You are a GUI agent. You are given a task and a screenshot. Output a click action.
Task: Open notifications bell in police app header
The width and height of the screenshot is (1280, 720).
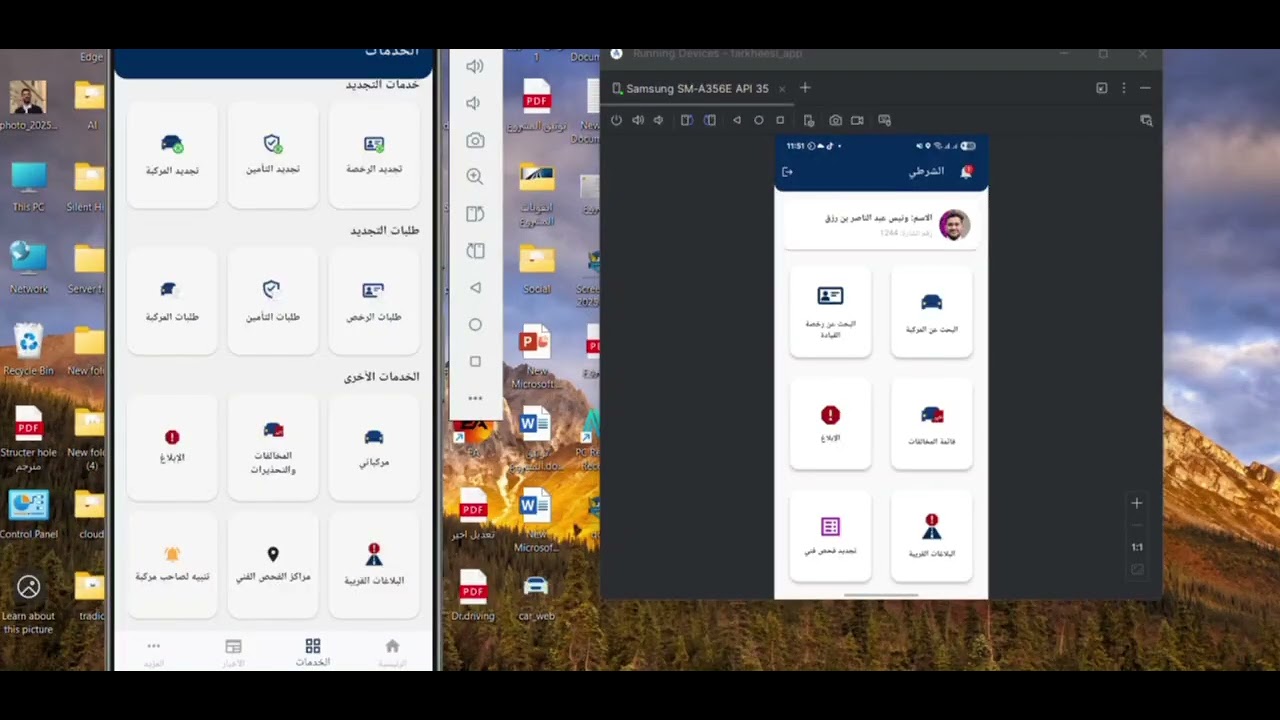tap(966, 172)
